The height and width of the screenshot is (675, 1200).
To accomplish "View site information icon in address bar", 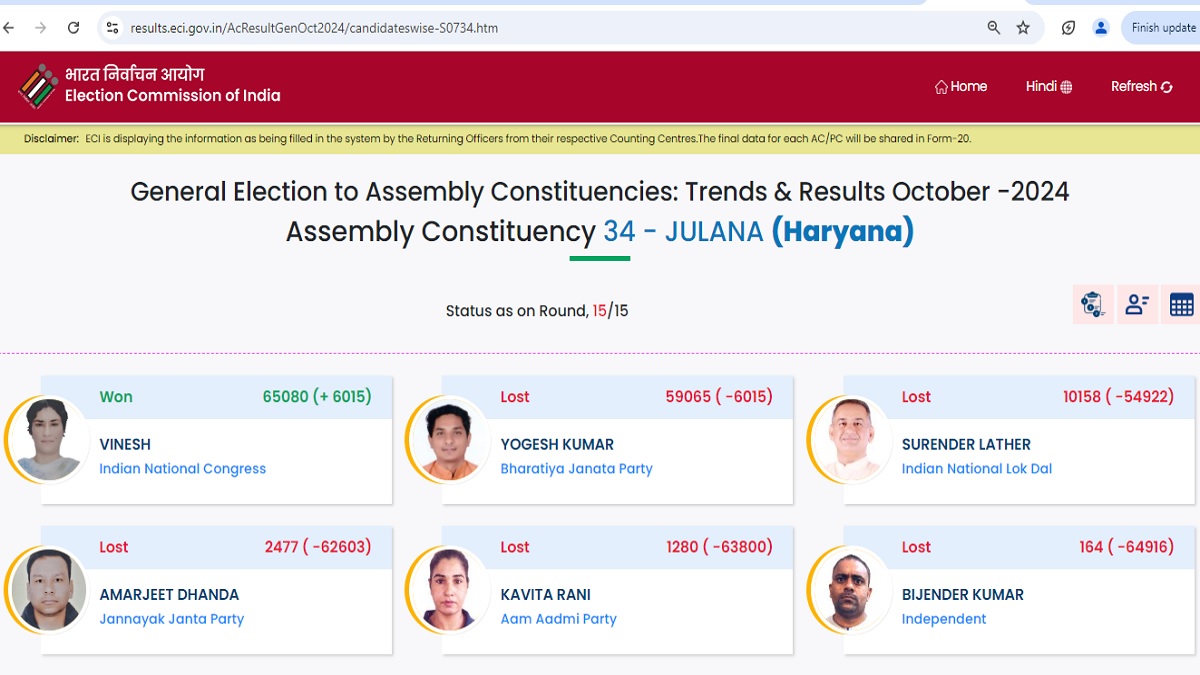I will 112,28.
